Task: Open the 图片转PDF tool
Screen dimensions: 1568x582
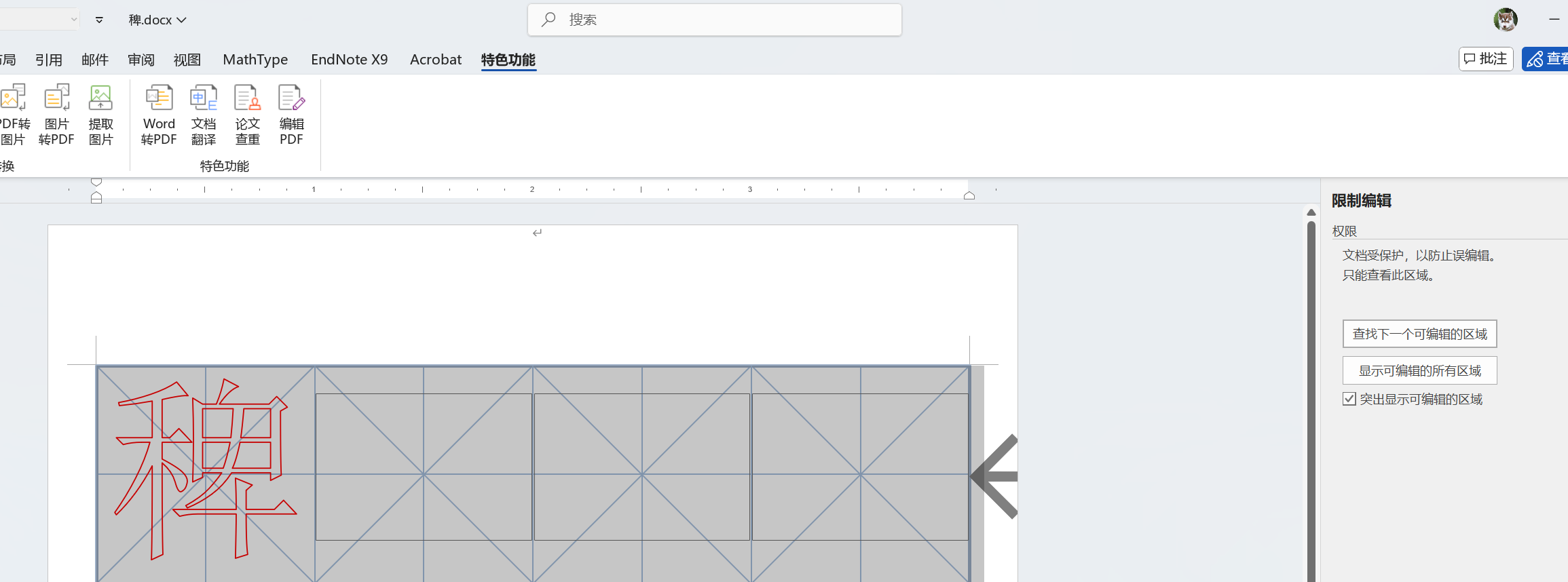Action: click(x=56, y=114)
